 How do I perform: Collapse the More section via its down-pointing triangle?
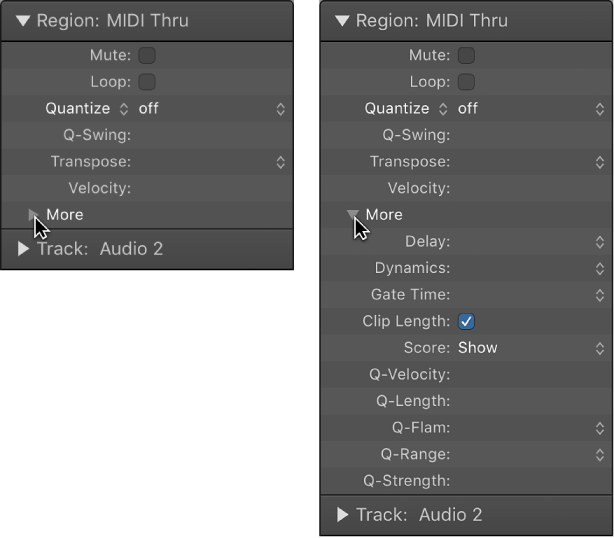[x=352, y=215]
